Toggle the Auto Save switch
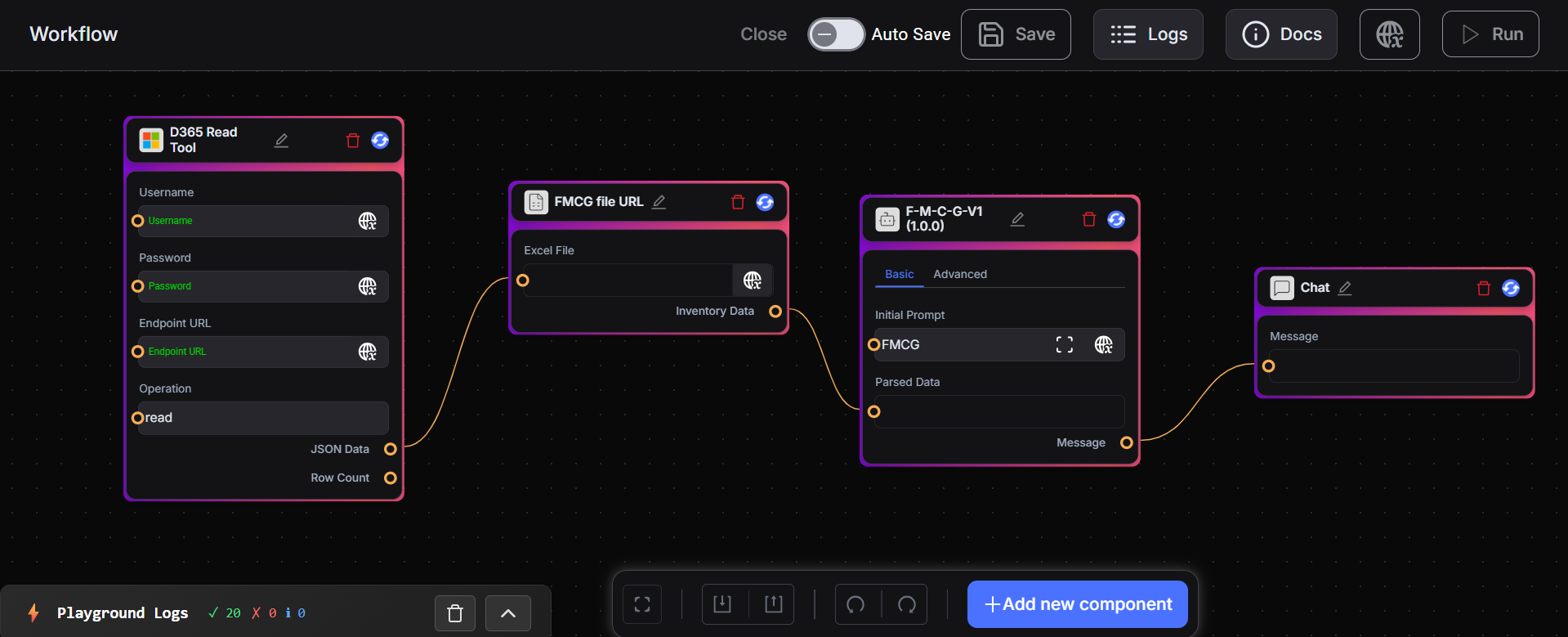This screenshot has width=1568, height=637. (x=835, y=34)
